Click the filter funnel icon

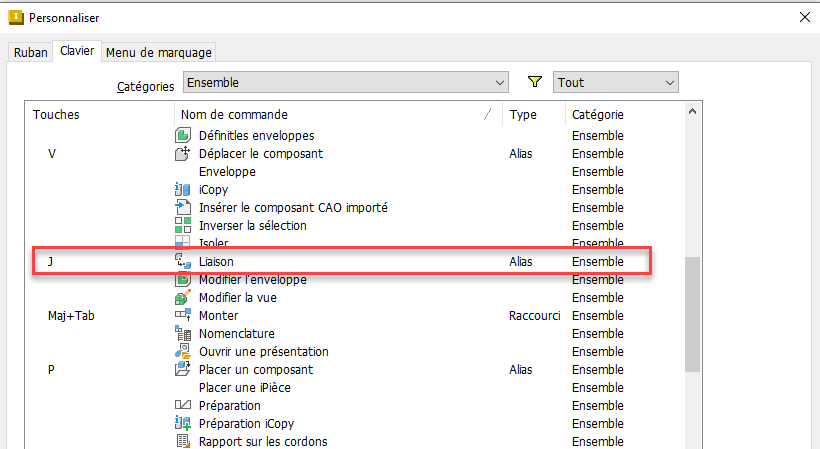coord(534,82)
